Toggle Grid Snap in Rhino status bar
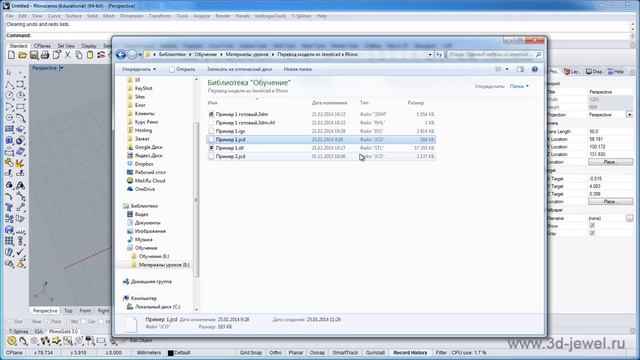640x360 pixels. (251, 353)
